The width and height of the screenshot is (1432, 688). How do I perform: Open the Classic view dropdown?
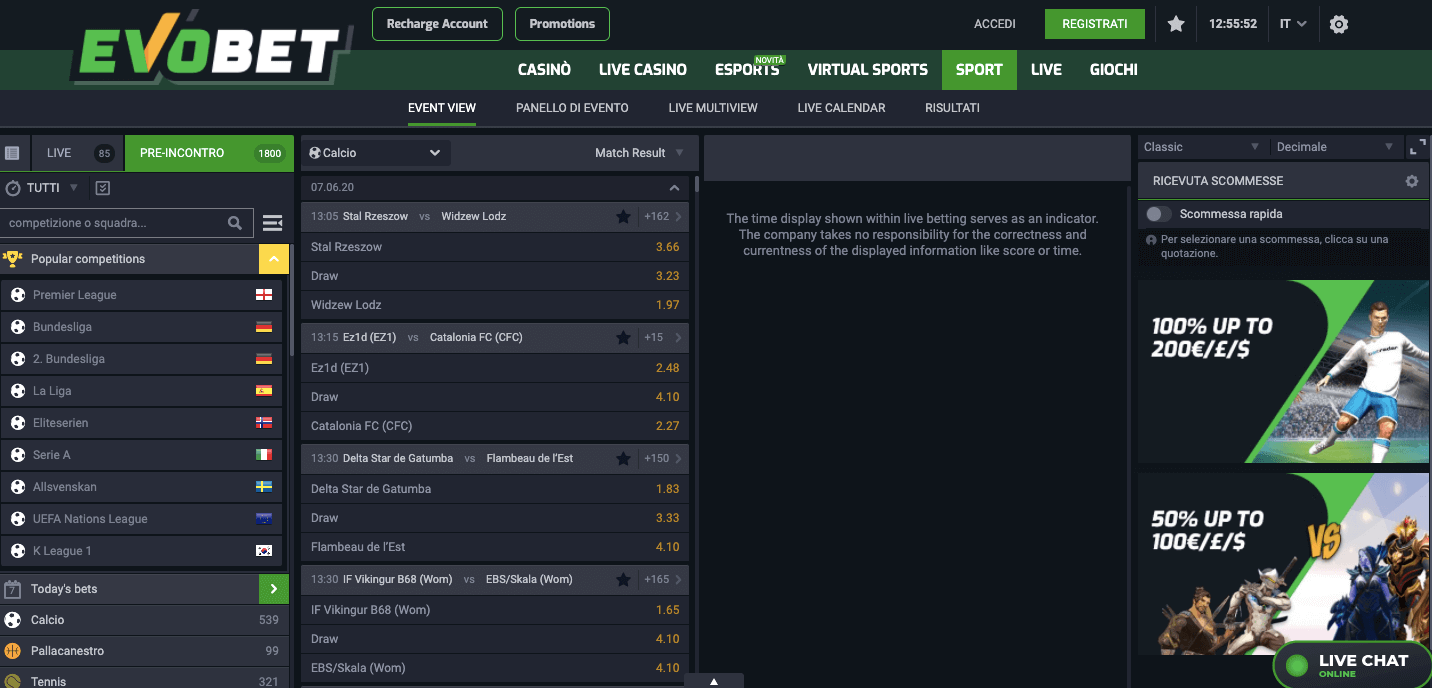[x=1203, y=147]
